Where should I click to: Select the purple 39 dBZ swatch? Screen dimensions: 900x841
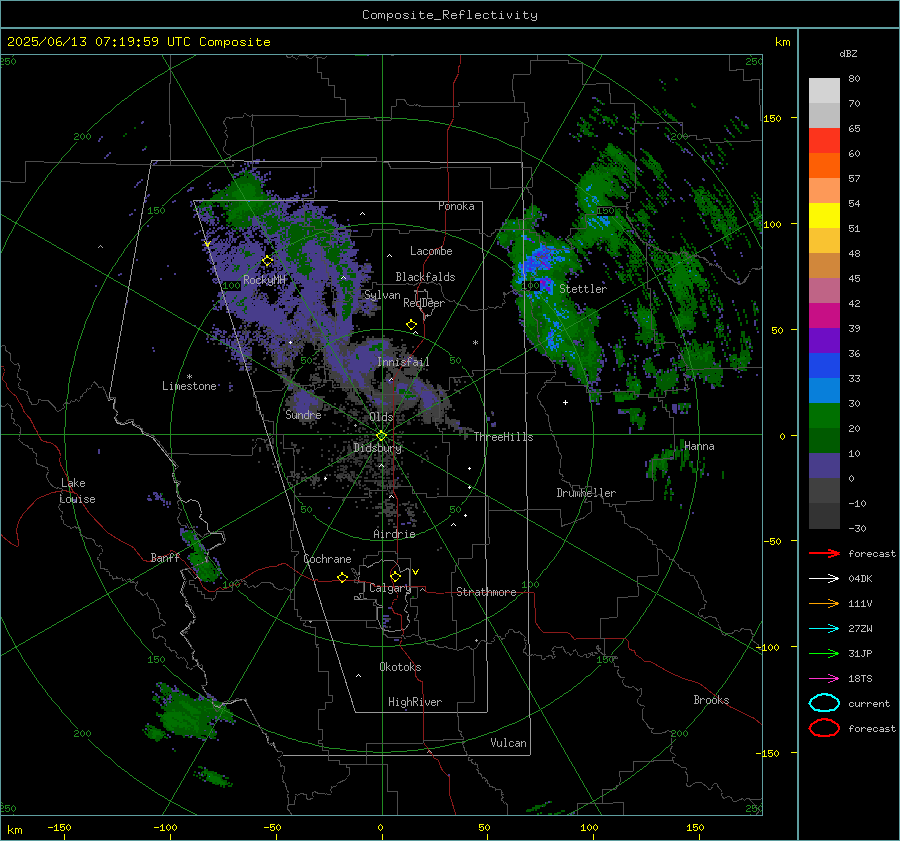824,341
